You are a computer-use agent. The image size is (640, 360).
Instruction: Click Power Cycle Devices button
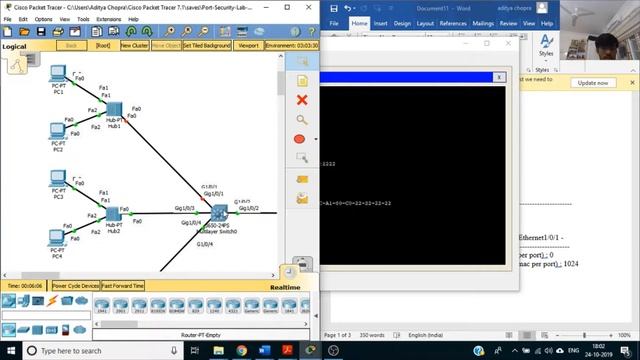click(x=76, y=286)
